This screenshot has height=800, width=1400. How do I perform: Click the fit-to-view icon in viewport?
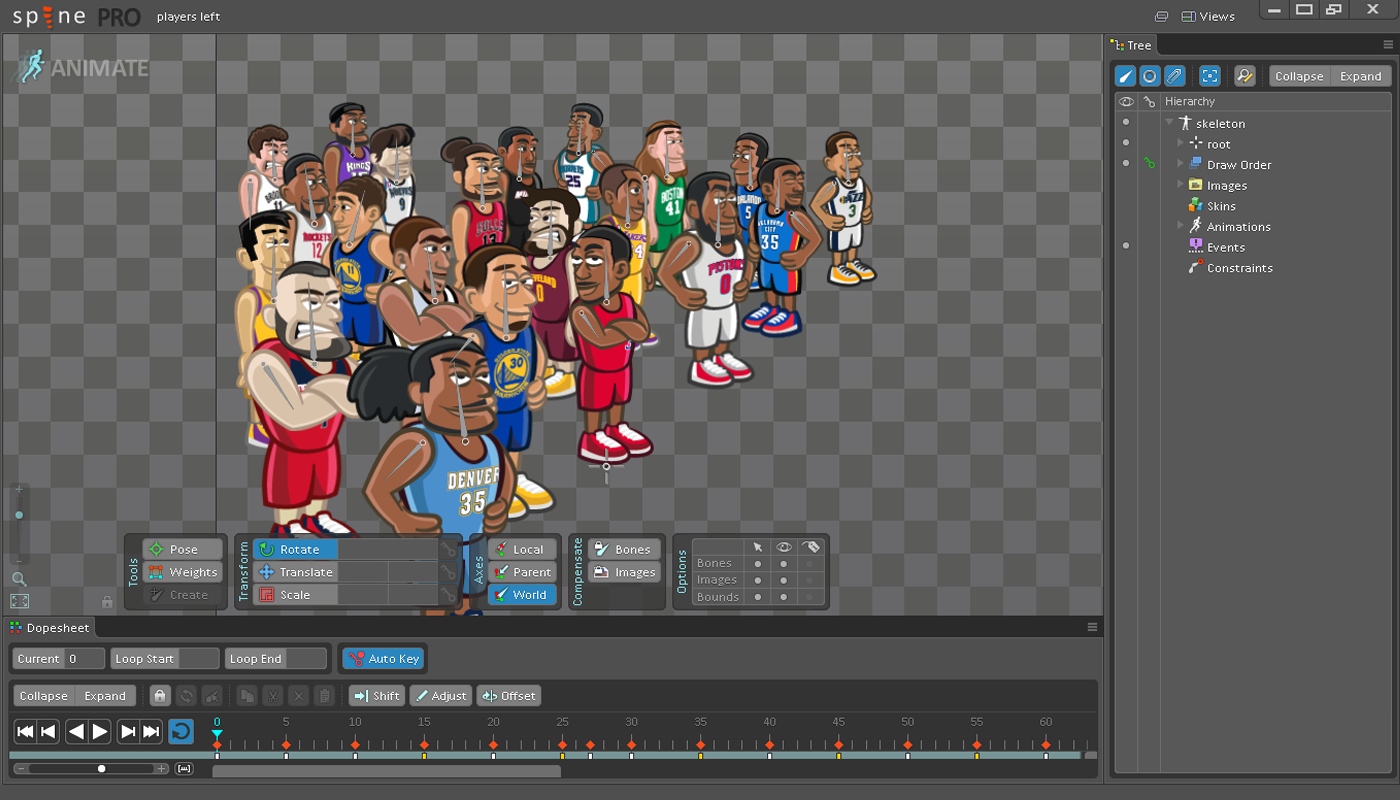(x=19, y=601)
